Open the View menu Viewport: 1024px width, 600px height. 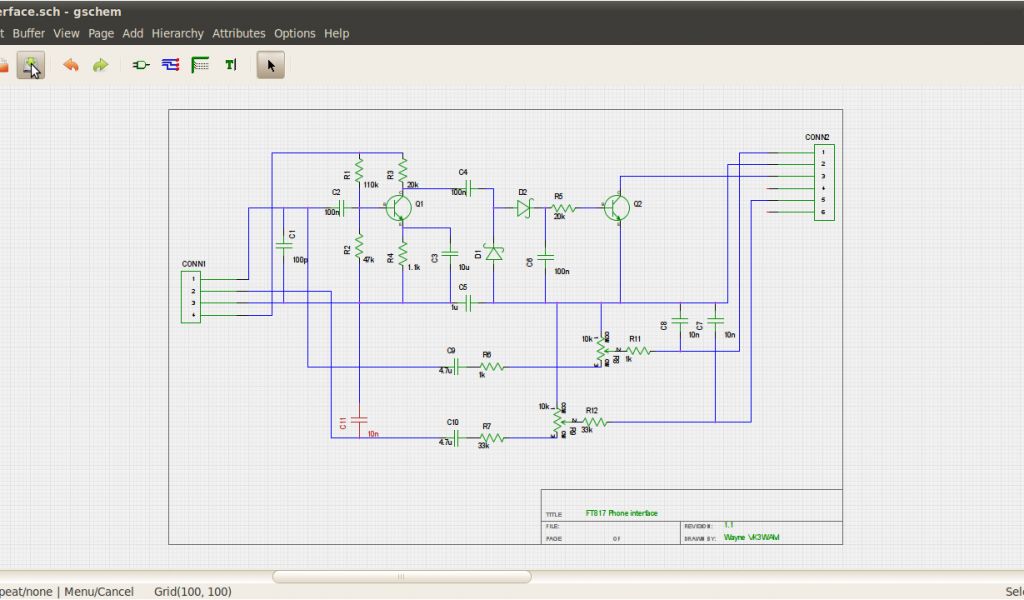pyautogui.click(x=66, y=33)
